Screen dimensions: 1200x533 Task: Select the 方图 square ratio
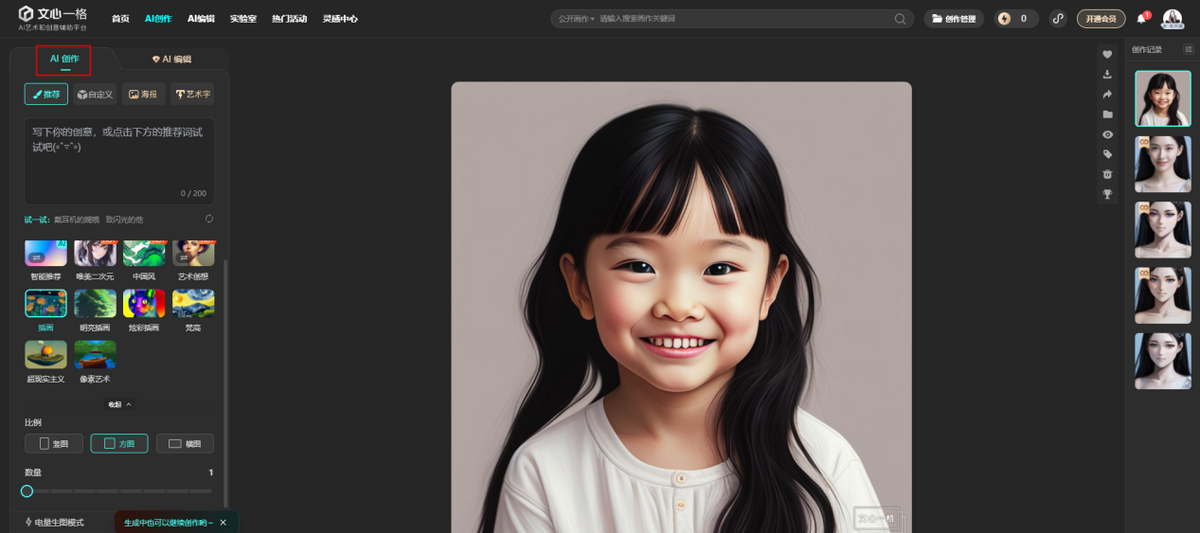119,443
